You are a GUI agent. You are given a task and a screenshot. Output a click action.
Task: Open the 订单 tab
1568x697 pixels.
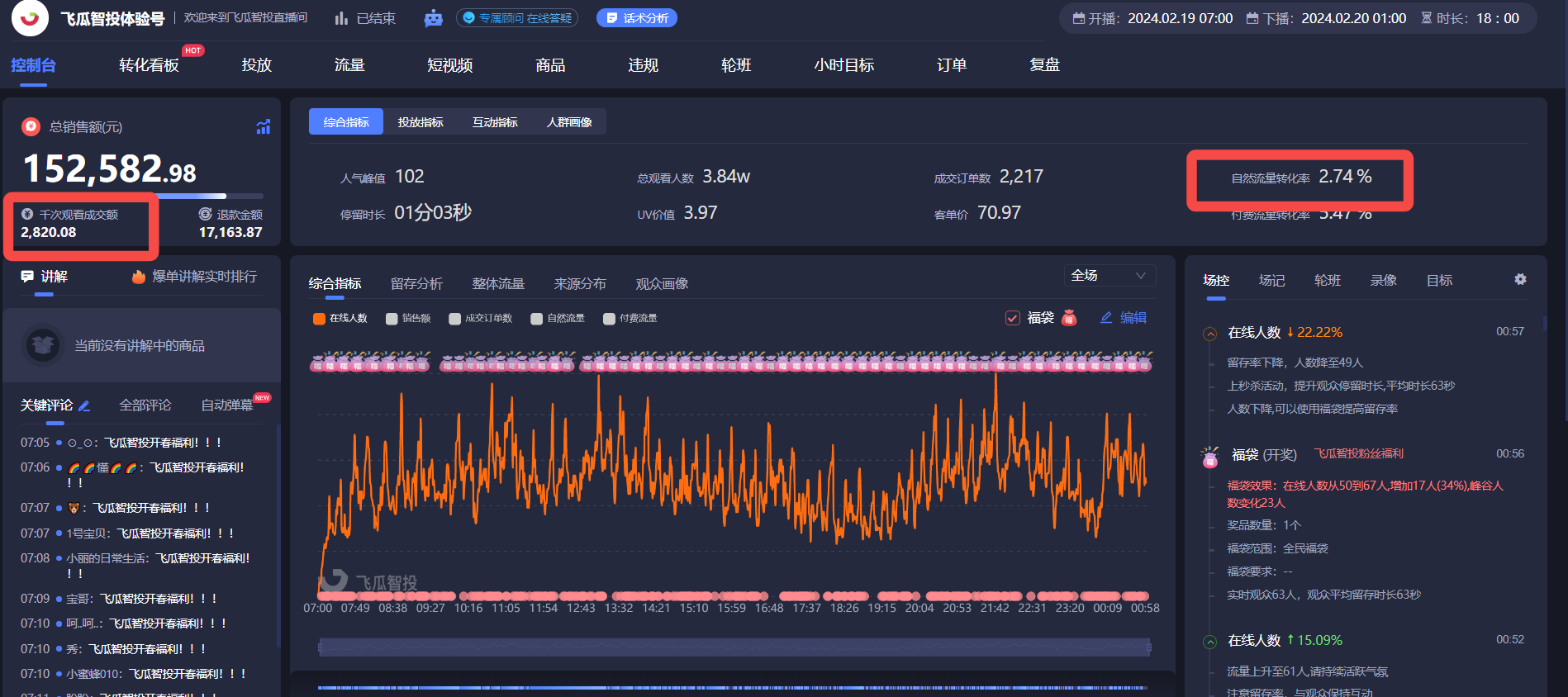click(x=952, y=65)
